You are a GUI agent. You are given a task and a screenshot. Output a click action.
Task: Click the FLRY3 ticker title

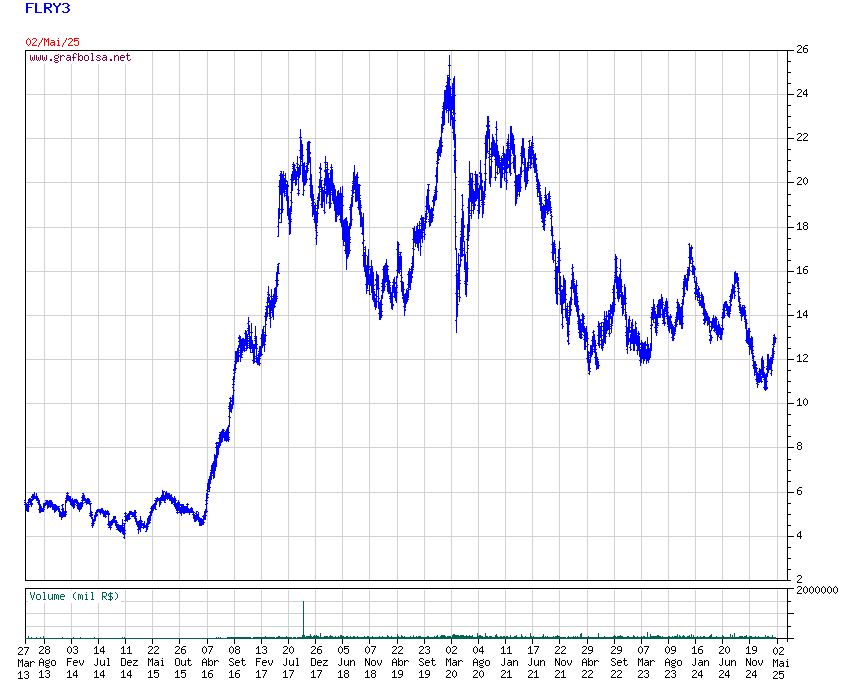[x=47, y=9]
